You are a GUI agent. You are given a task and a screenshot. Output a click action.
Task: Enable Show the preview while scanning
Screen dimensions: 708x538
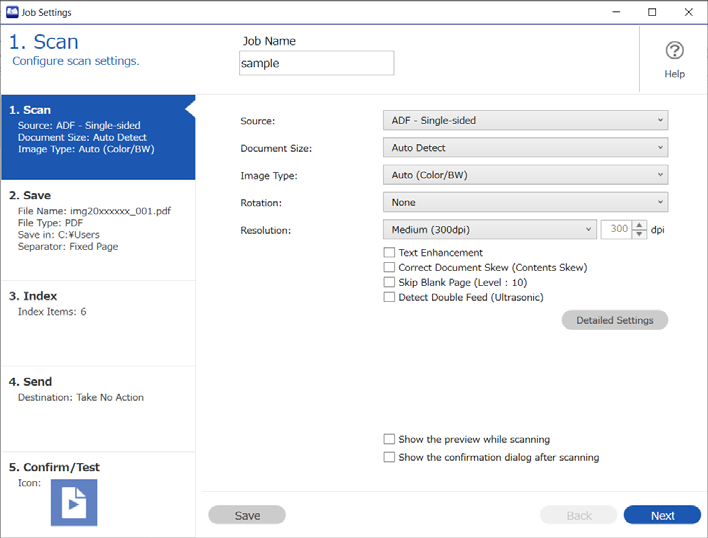point(389,439)
